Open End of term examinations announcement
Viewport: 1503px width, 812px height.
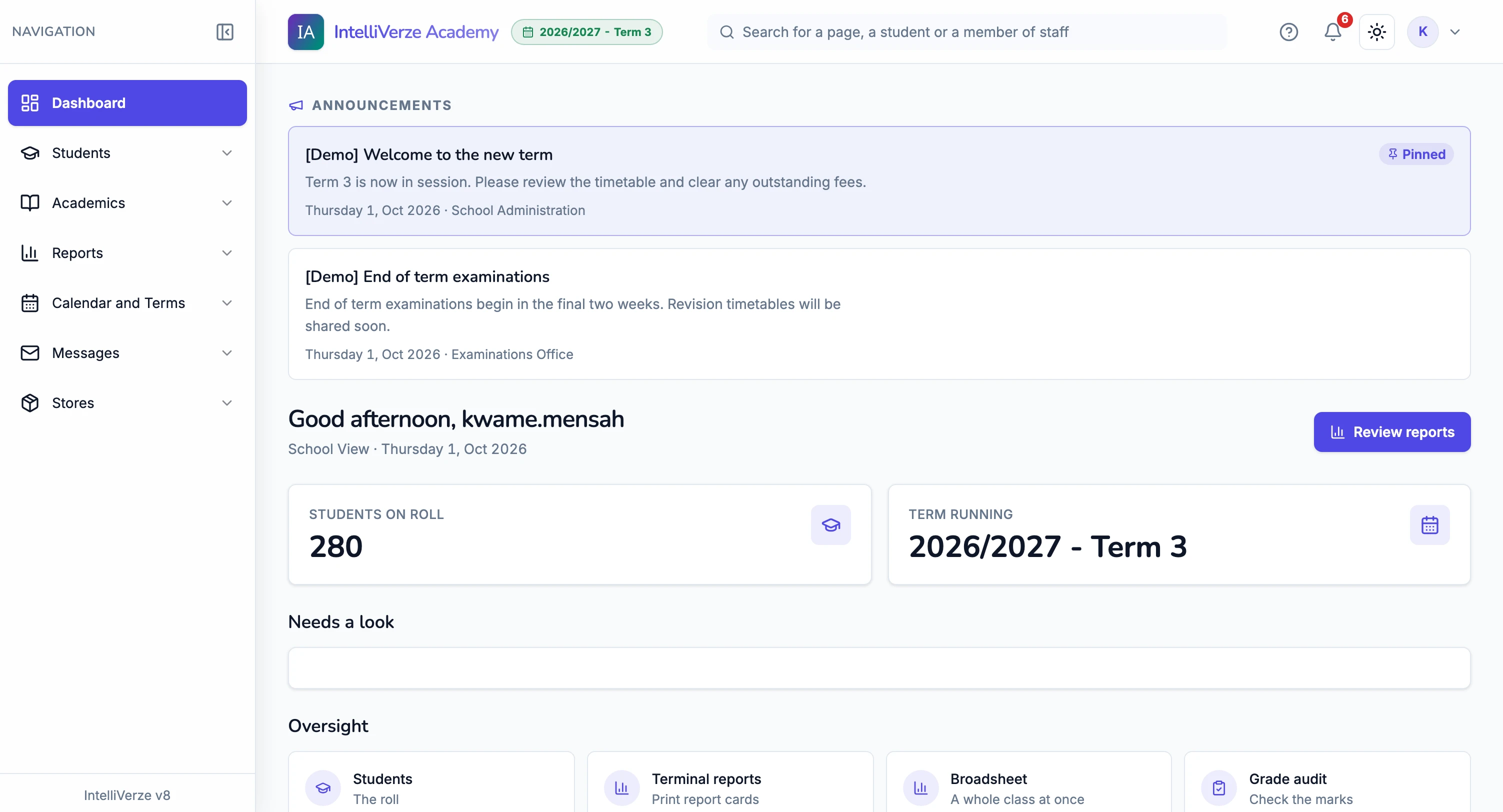coord(878,314)
